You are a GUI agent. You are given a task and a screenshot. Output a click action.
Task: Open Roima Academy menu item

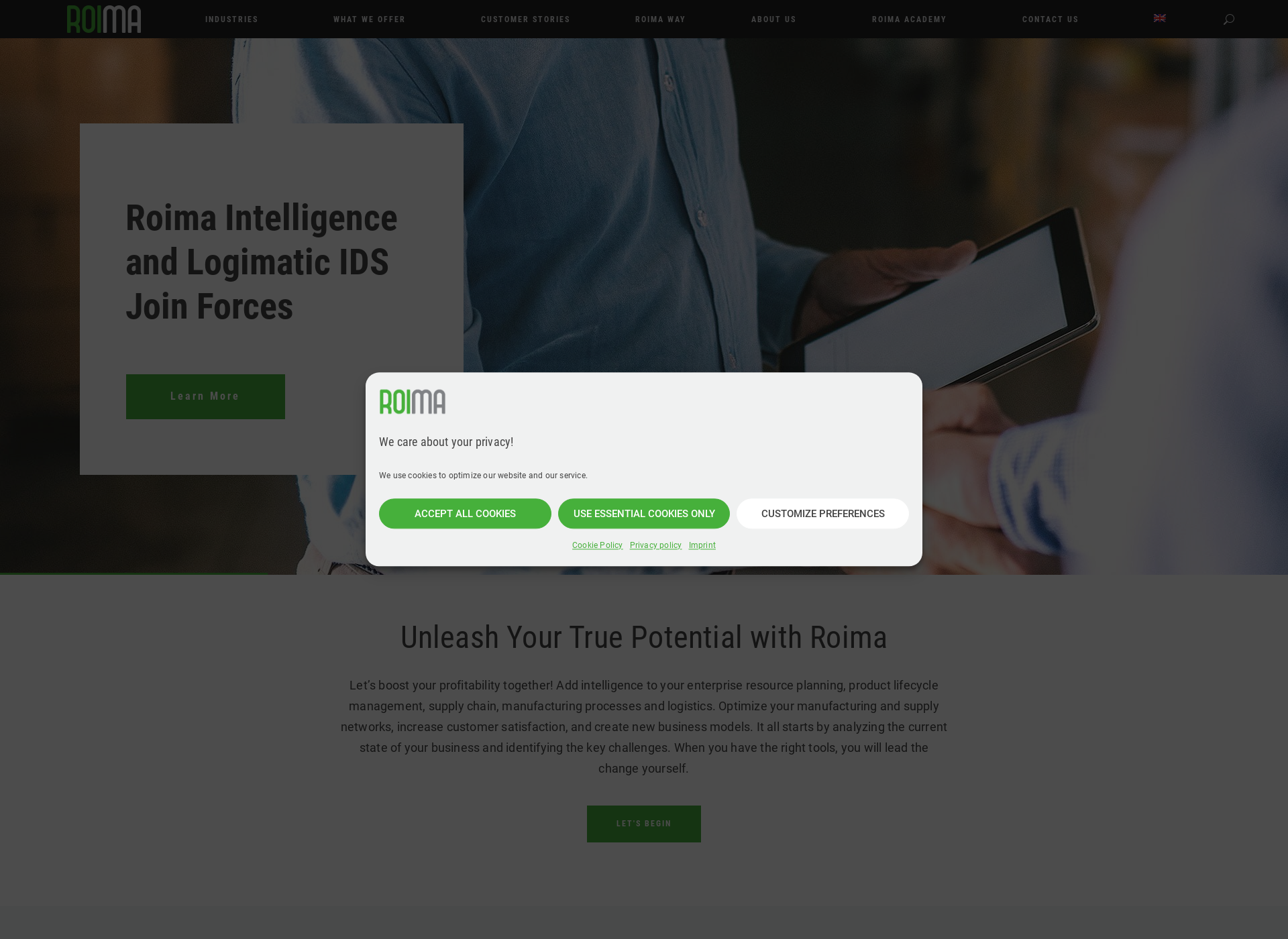point(909,19)
